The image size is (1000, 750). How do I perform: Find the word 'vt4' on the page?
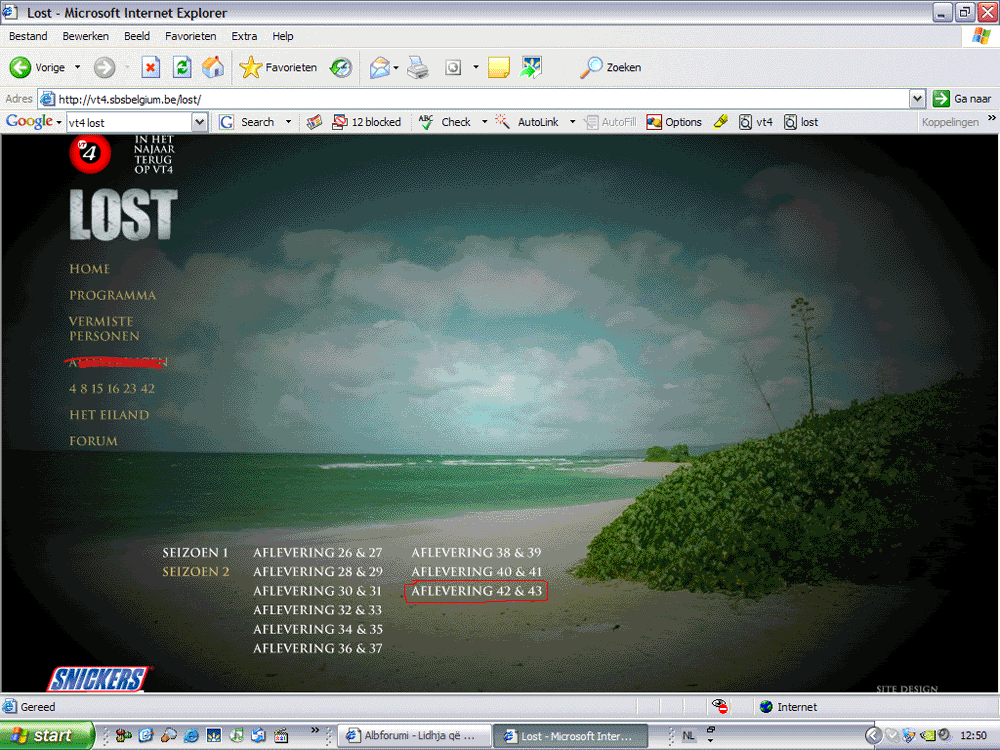pyautogui.click(x=756, y=122)
